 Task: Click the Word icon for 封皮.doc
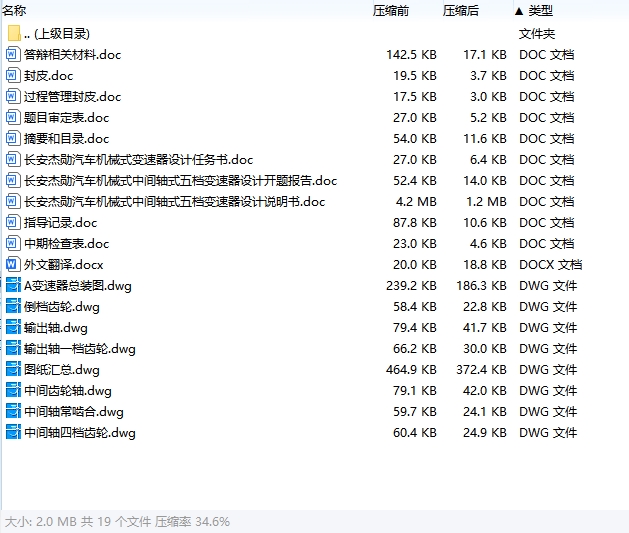tap(13, 75)
